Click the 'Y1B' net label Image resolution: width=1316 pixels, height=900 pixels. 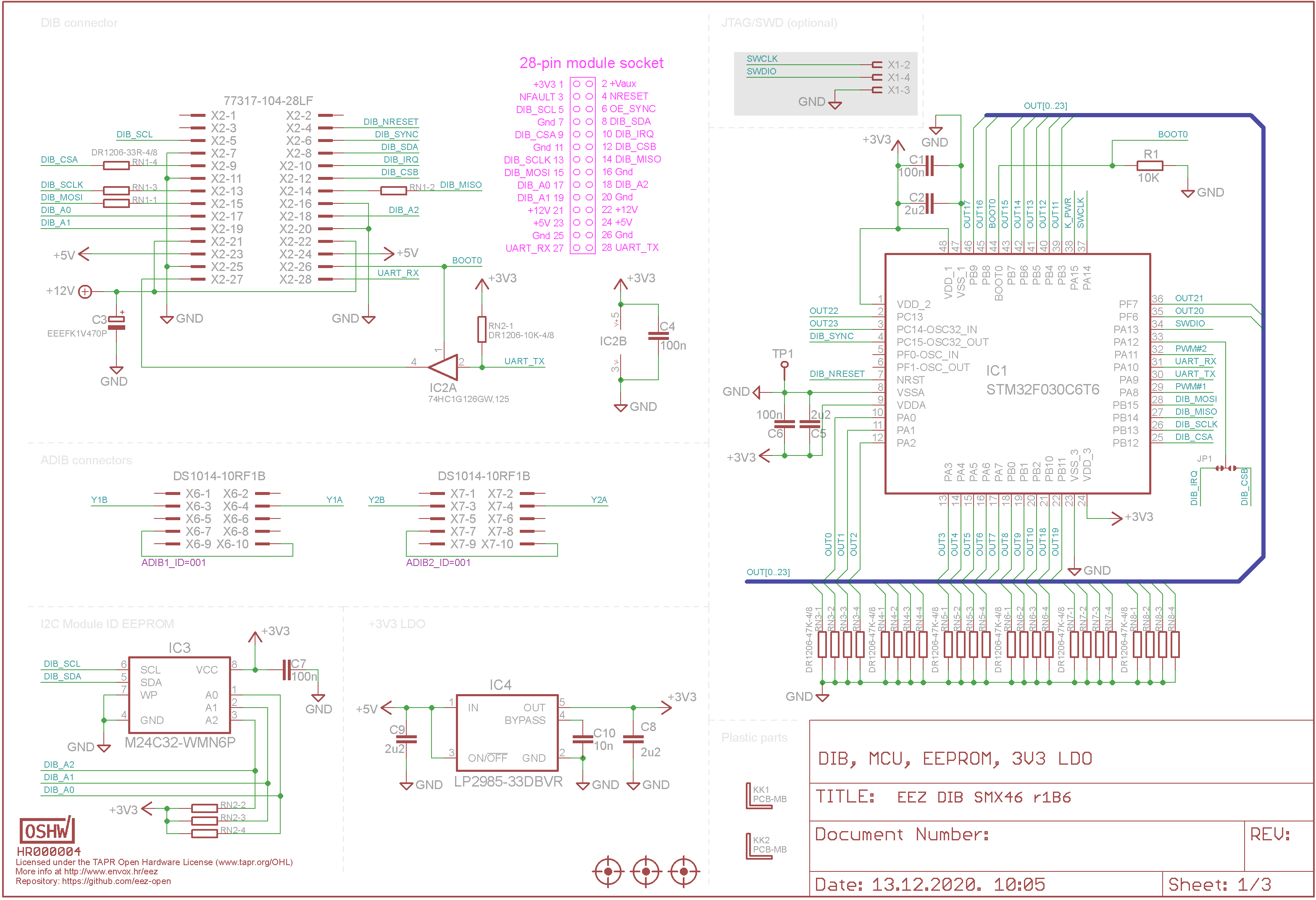point(99,500)
